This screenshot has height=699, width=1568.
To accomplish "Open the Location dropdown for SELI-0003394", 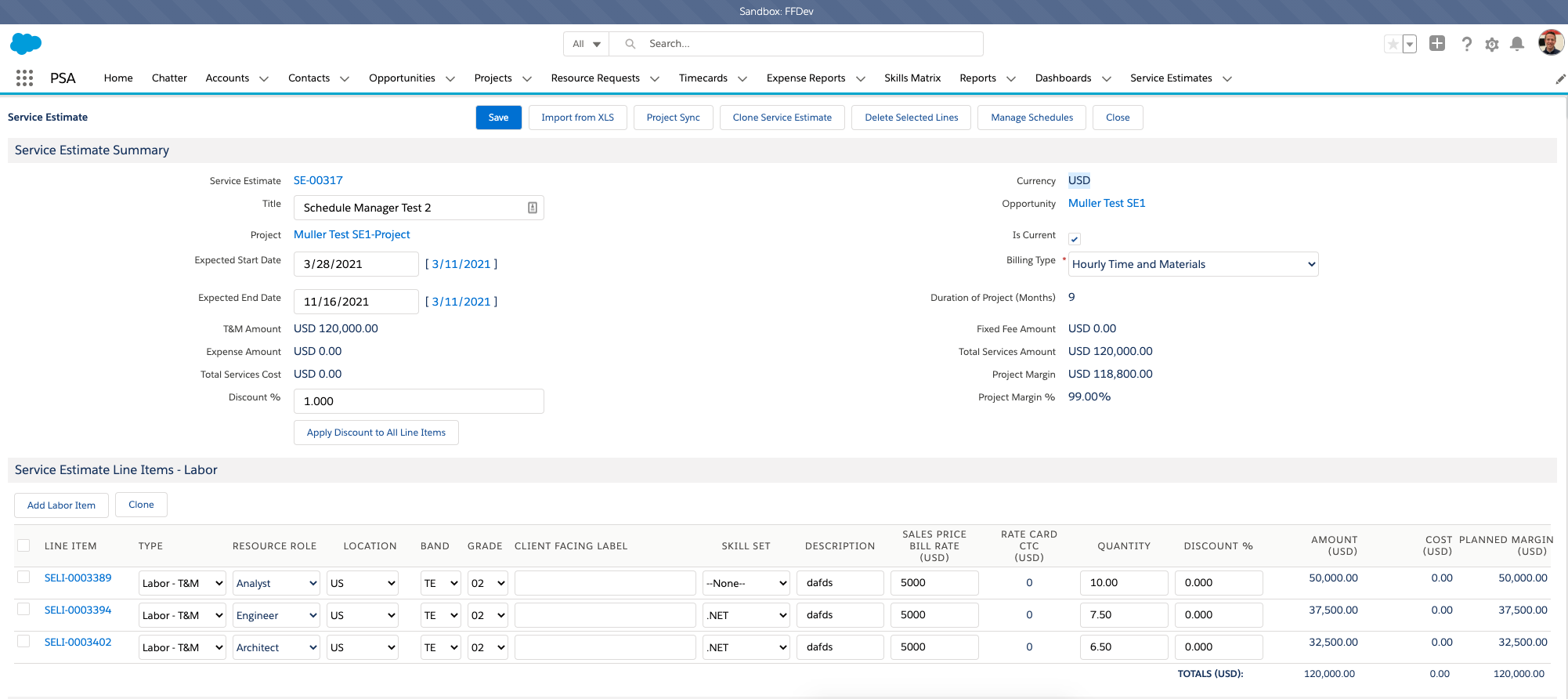I will (x=363, y=615).
